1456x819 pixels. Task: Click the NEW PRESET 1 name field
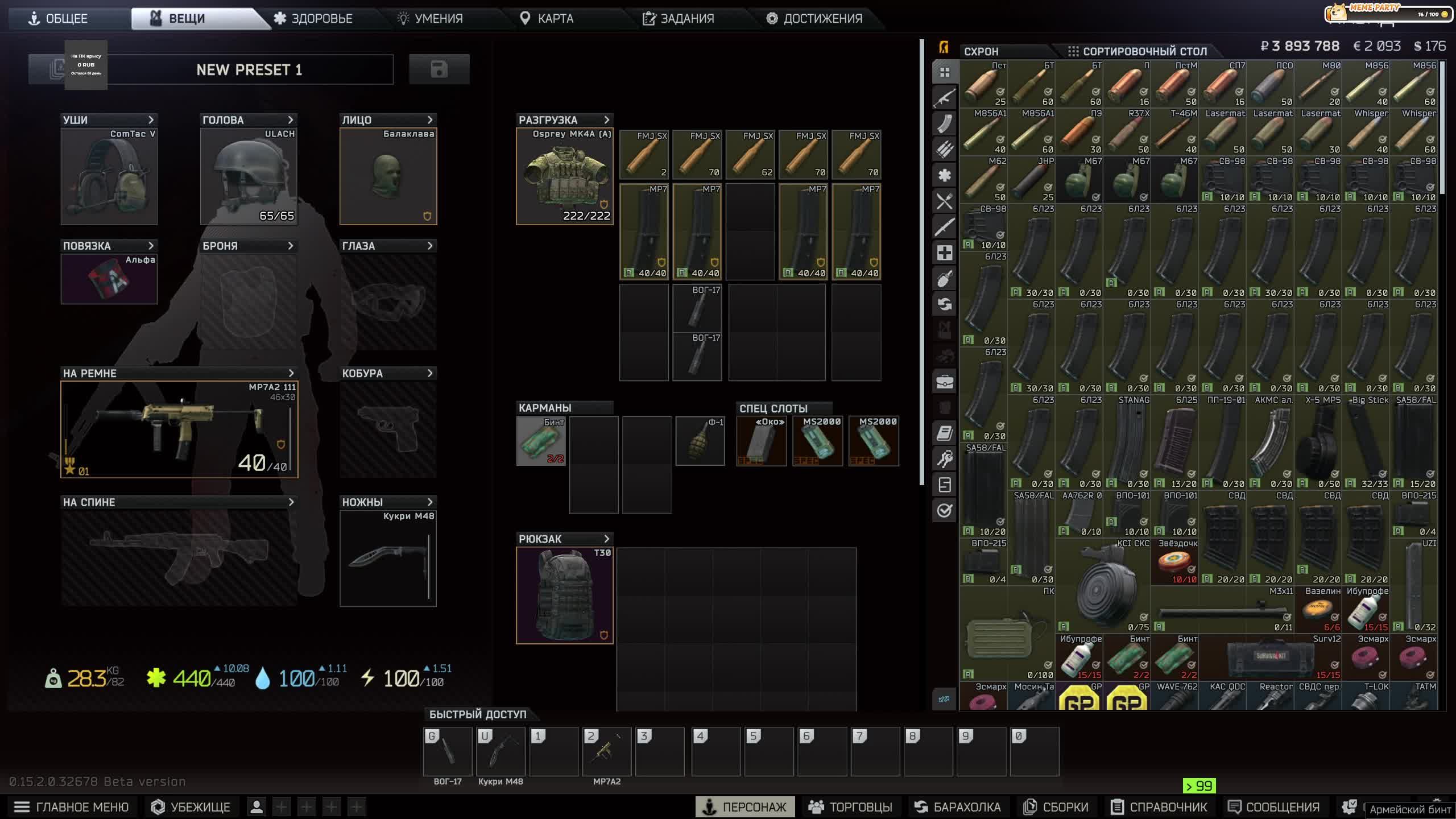coord(250,70)
